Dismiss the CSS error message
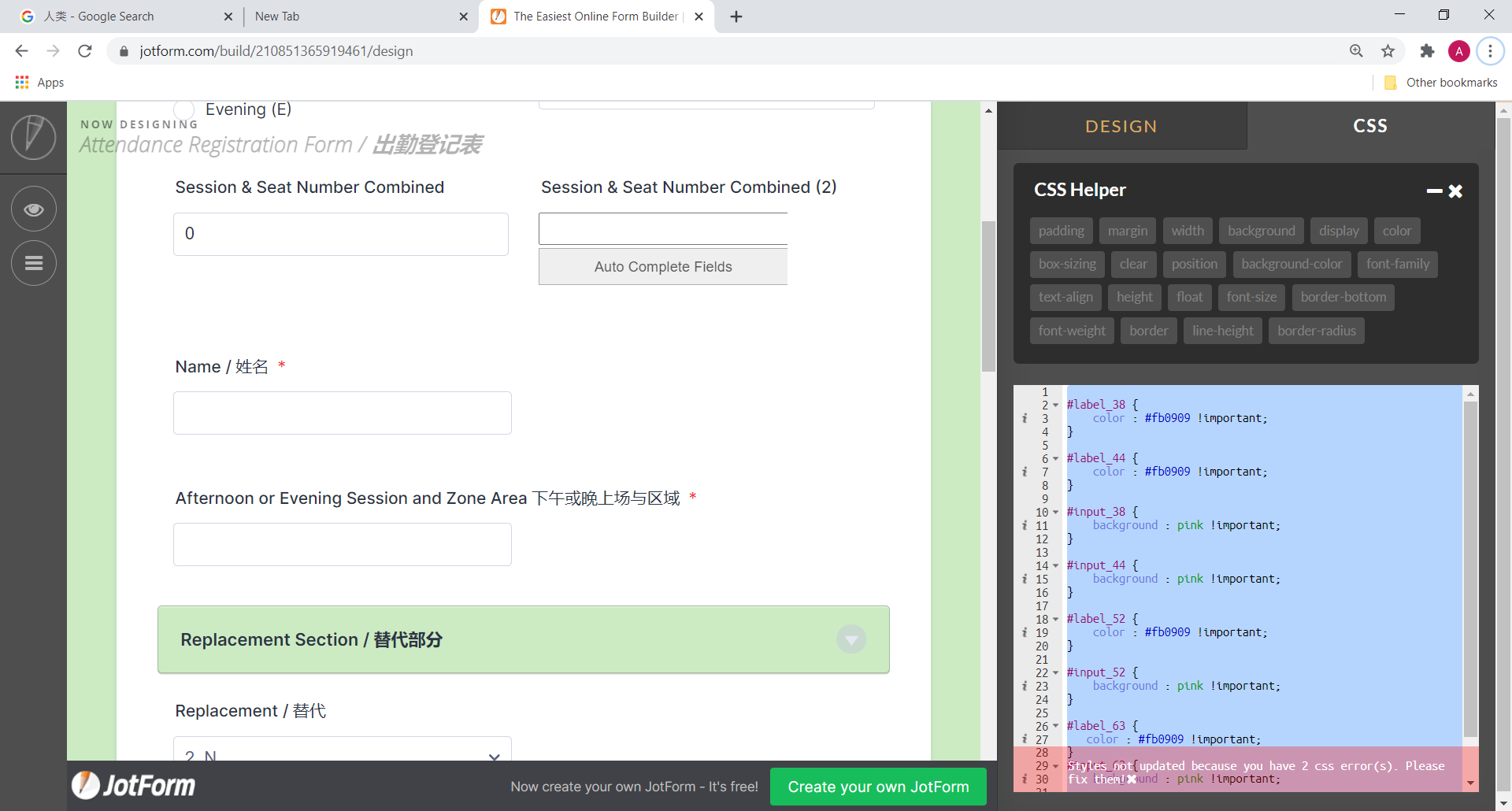The width and height of the screenshot is (1512, 811). pyautogui.click(x=1132, y=779)
